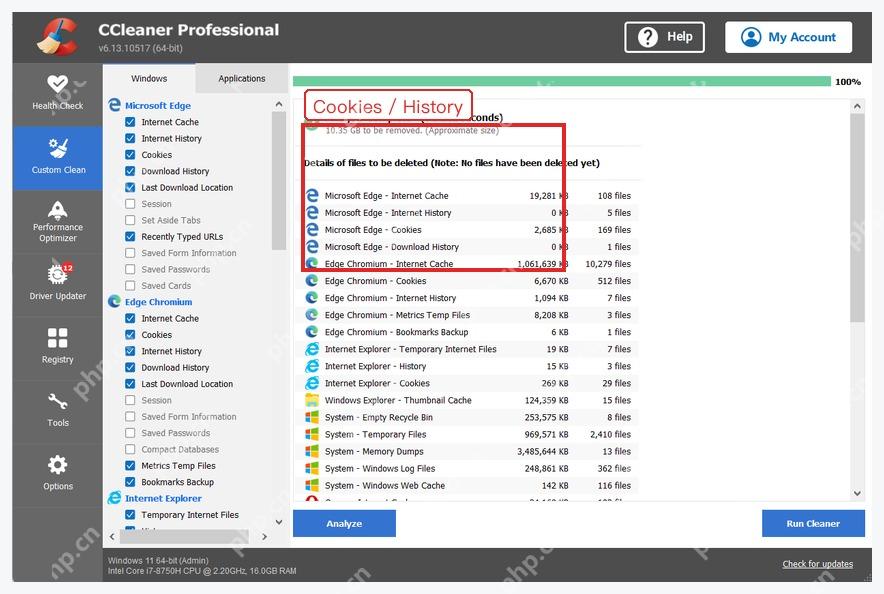The width and height of the screenshot is (884, 594).
Task: Click the Run Cleaner button
Action: pos(813,524)
